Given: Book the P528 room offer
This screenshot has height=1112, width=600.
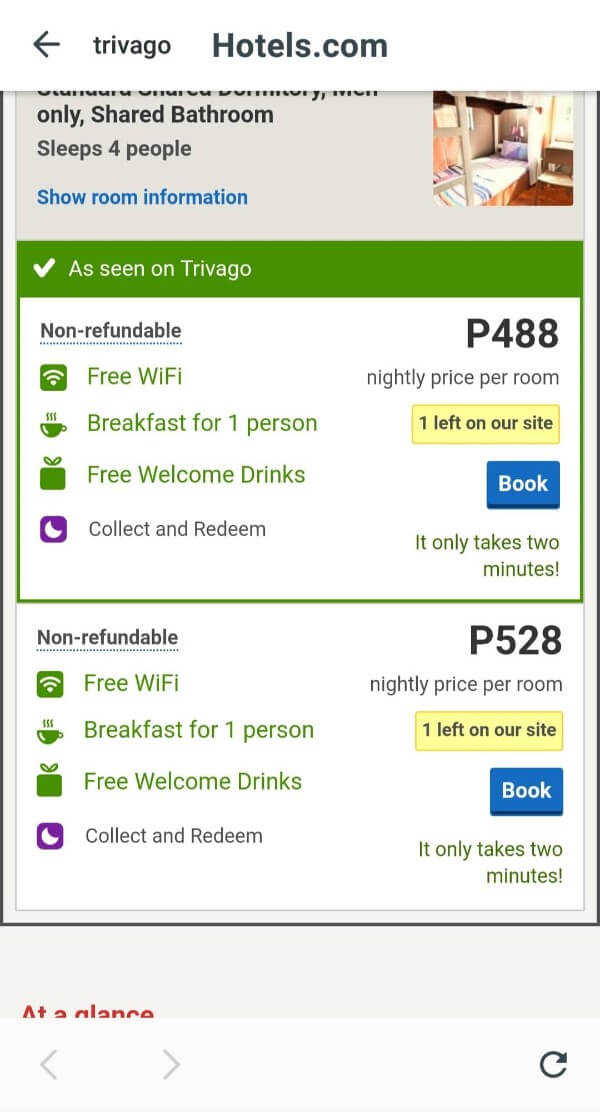Looking at the screenshot, I should tap(526, 791).
